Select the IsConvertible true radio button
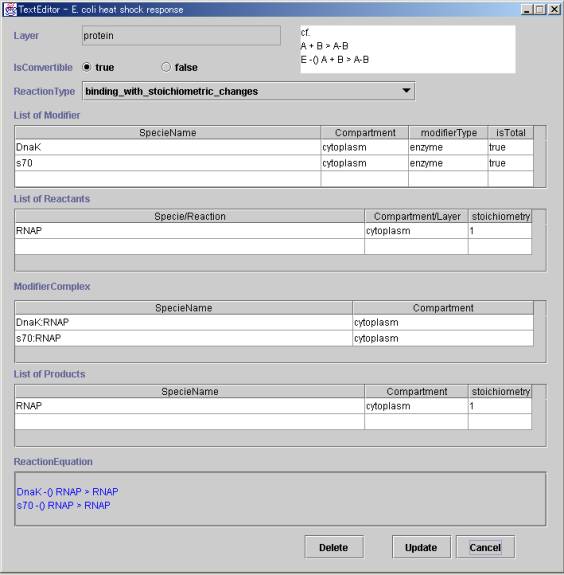Viewport: 564px width, 575px height. tap(87, 67)
